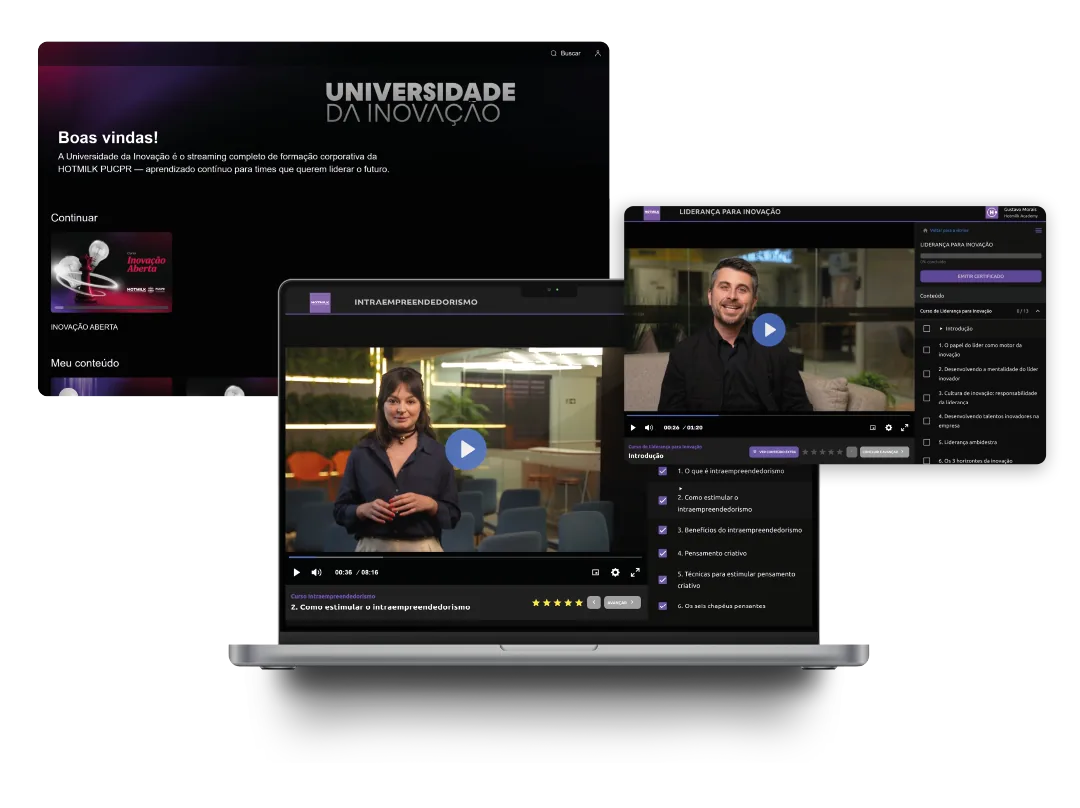Open the user profile icon beside Buscar

pos(598,53)
